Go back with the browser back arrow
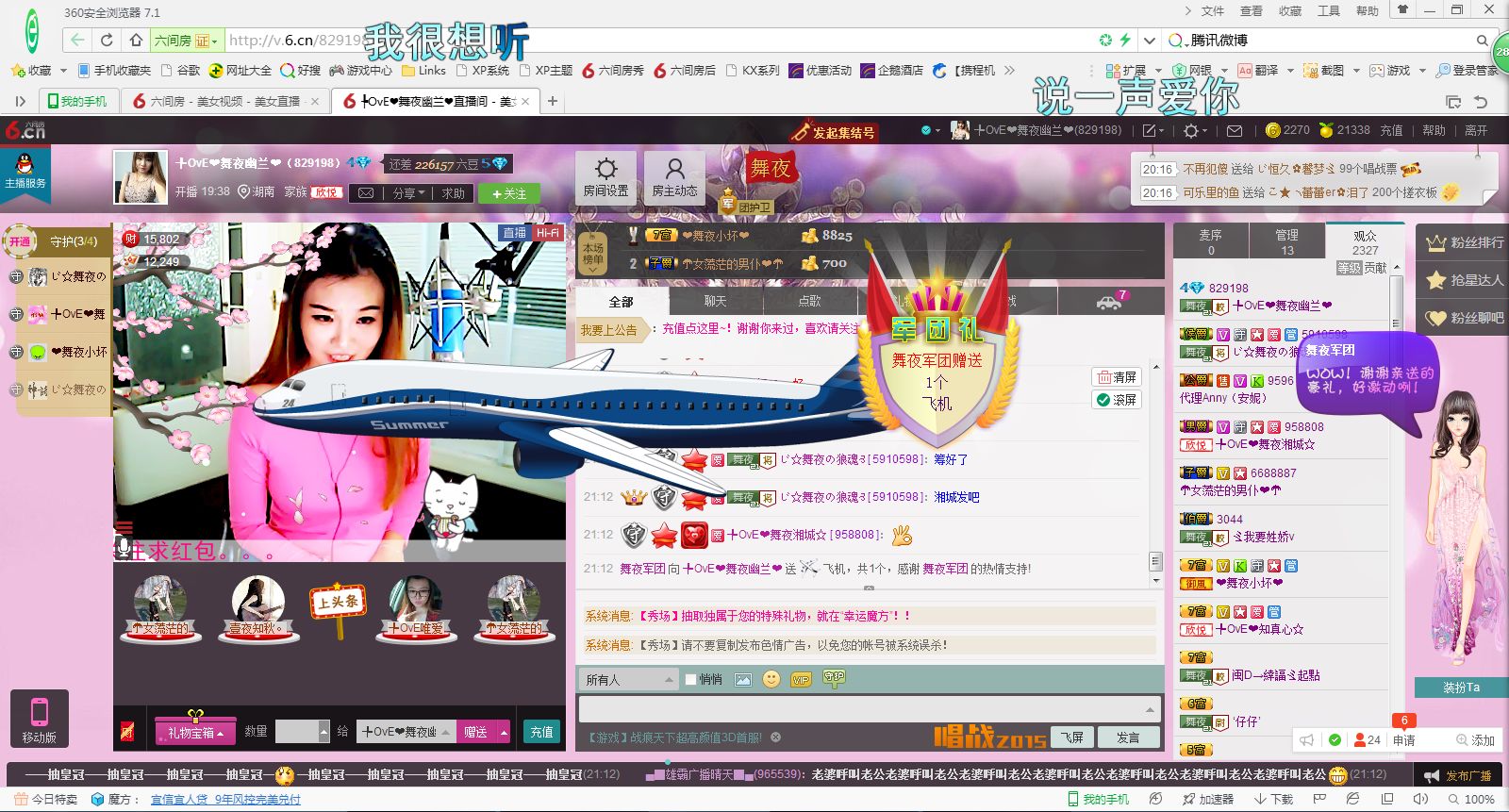 click(x=76, y=40)
